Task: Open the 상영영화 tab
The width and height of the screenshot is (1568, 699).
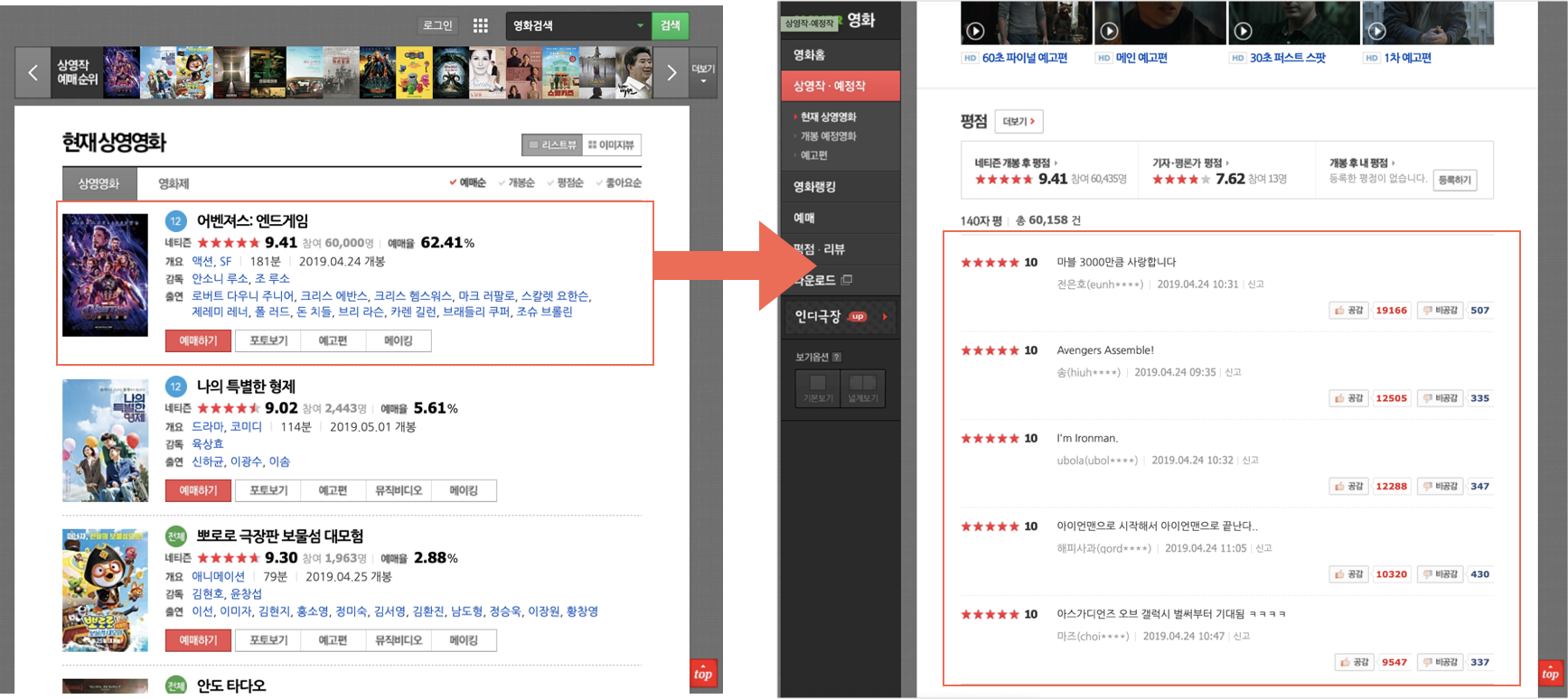Action: coord(99,183)
